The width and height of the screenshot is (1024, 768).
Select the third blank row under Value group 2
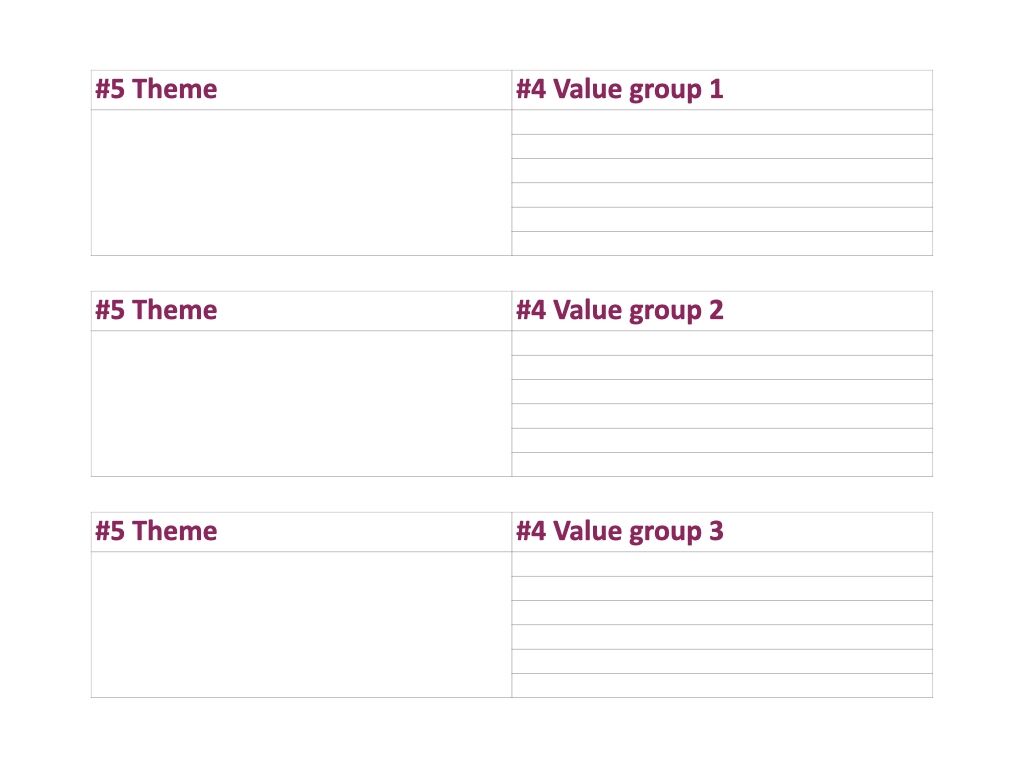pos(722,391)
